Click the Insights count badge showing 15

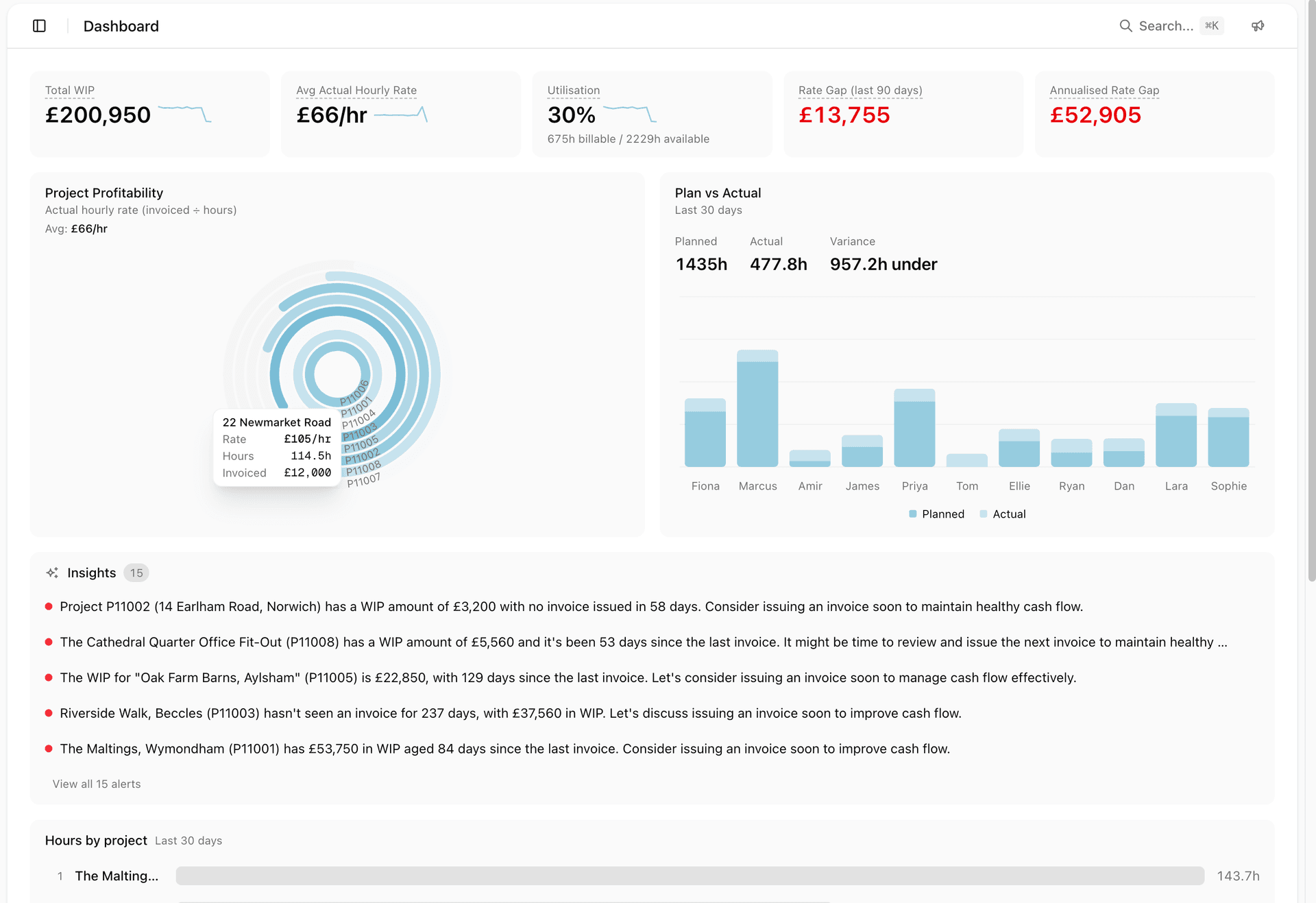pos(136,573)
